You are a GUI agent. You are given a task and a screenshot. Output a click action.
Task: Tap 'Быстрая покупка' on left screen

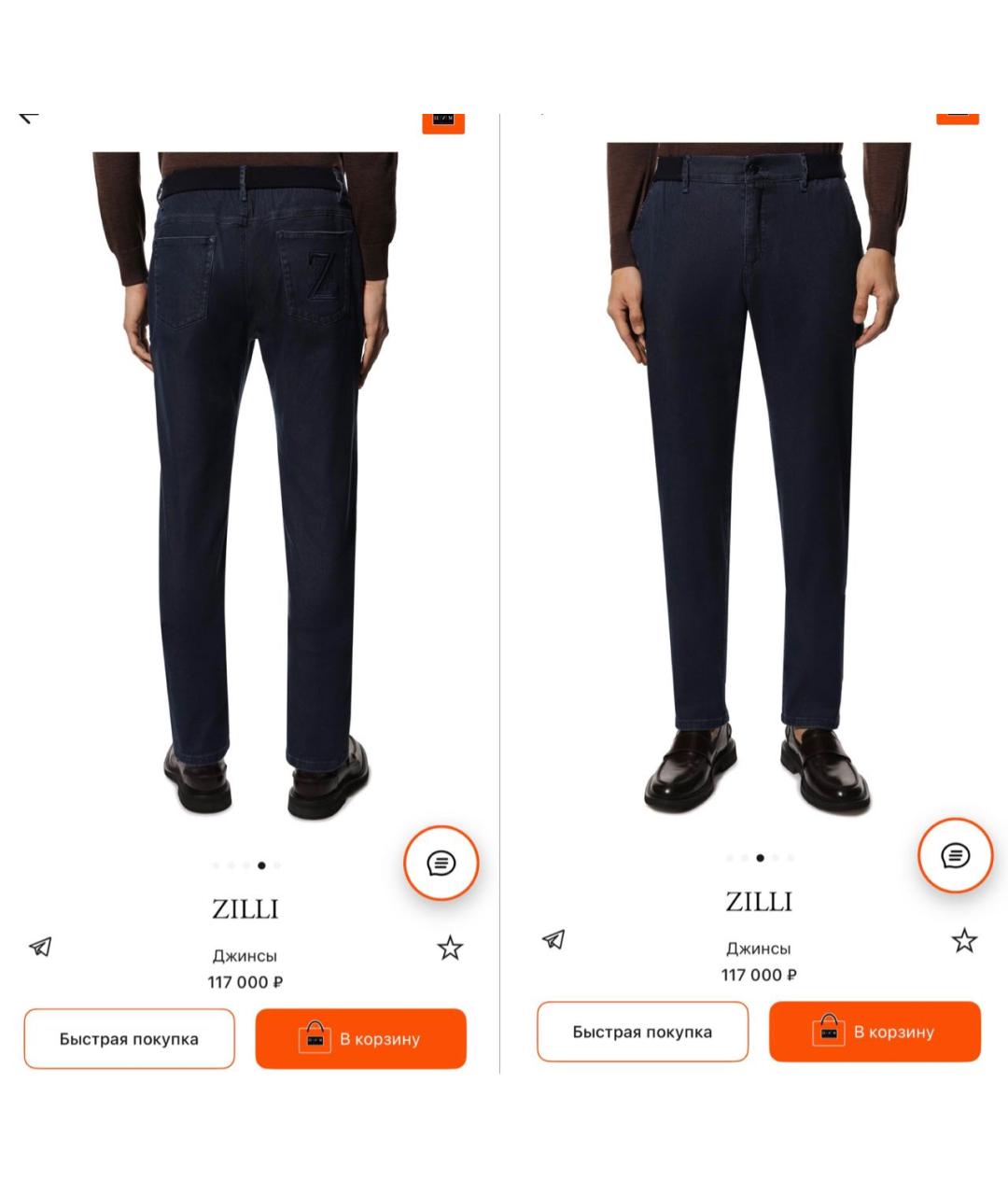pyautogui.click(x=129, y=1038)
